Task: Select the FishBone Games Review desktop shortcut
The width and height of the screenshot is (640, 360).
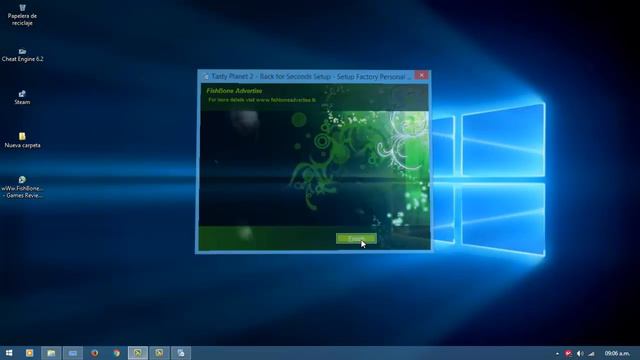Action: coord(22,187)
